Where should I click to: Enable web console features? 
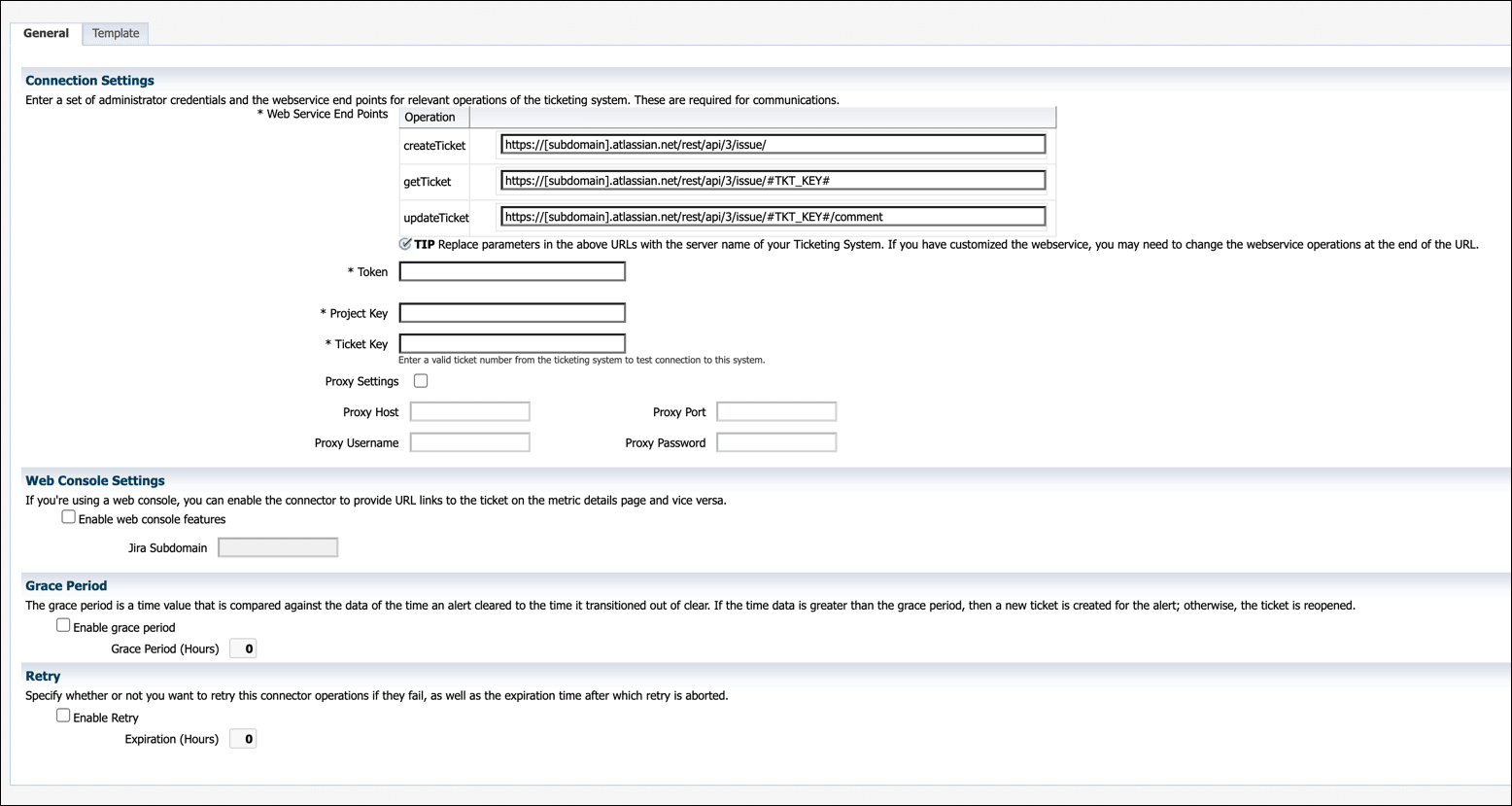coord(68,515)
